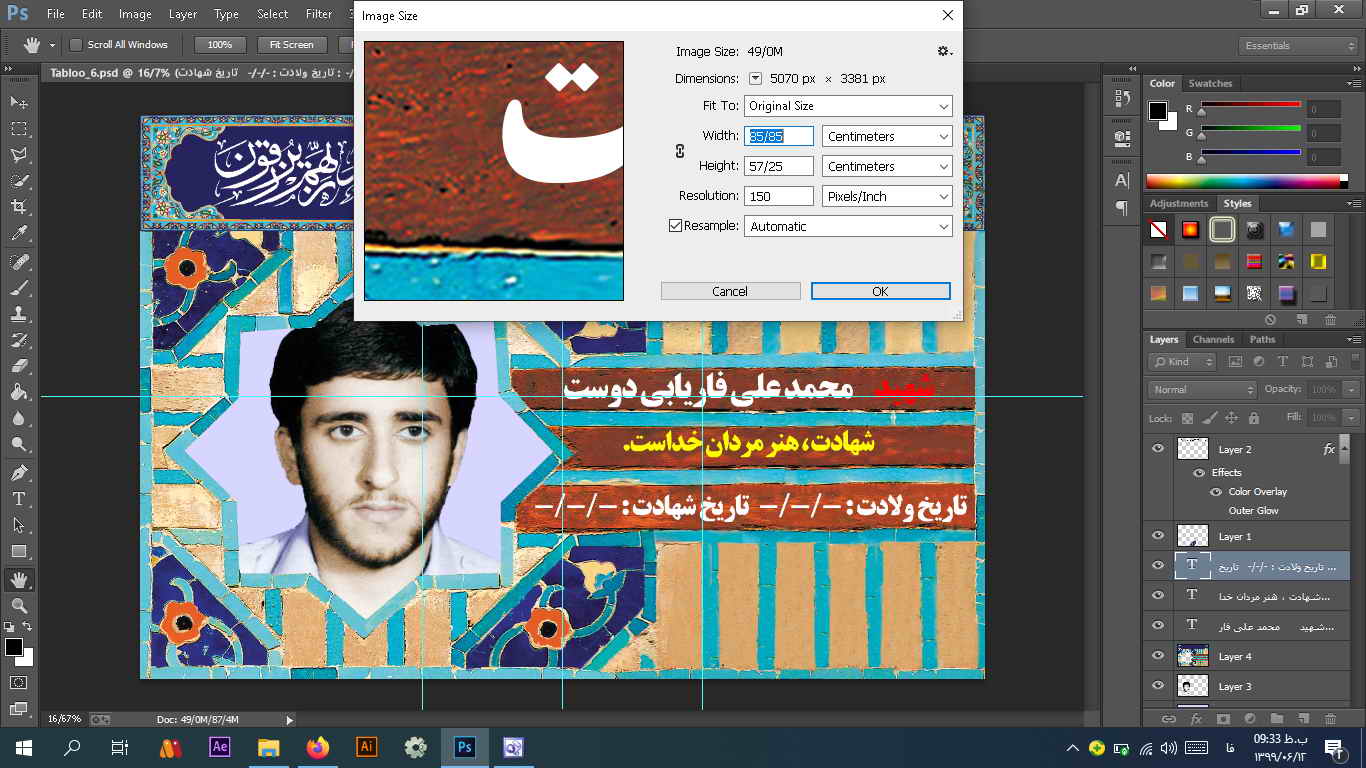Cancel the Image Size dialog

[x=730, y=291]
